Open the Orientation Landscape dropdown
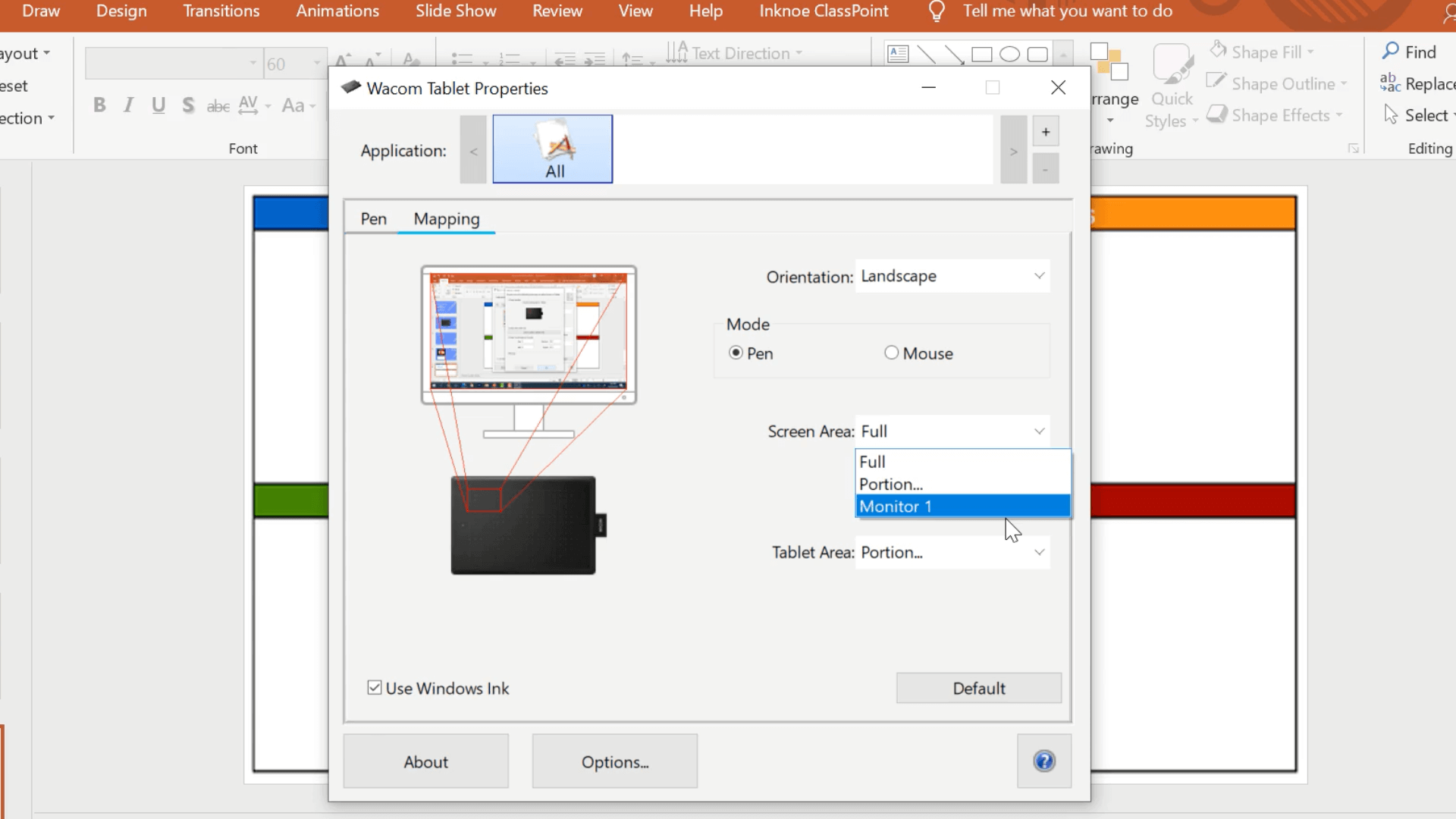Viewport: 1456px width, 819px height. (x=952, y=276)
